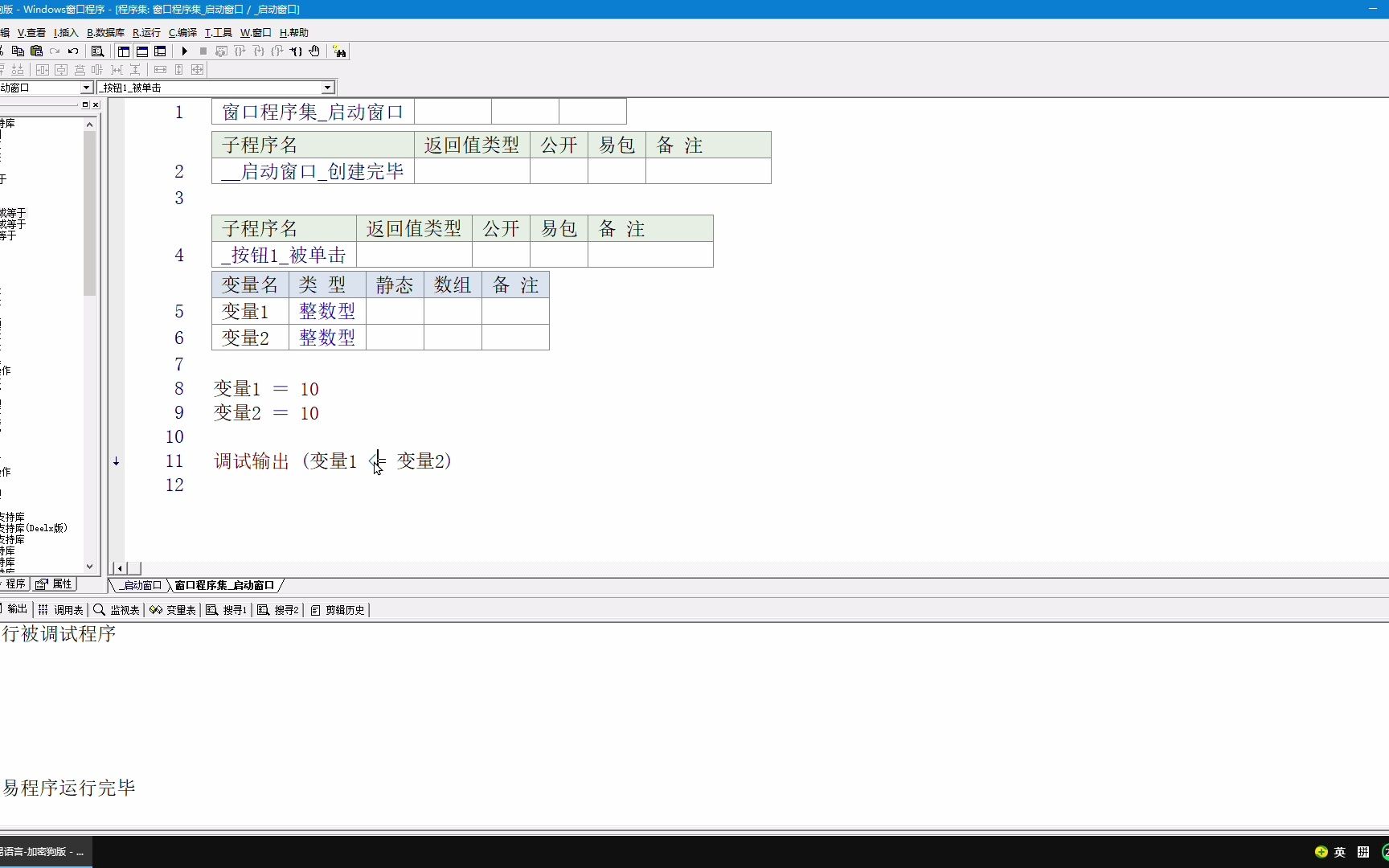Open the 输出 bottom tab

click(x=15, y=609)
